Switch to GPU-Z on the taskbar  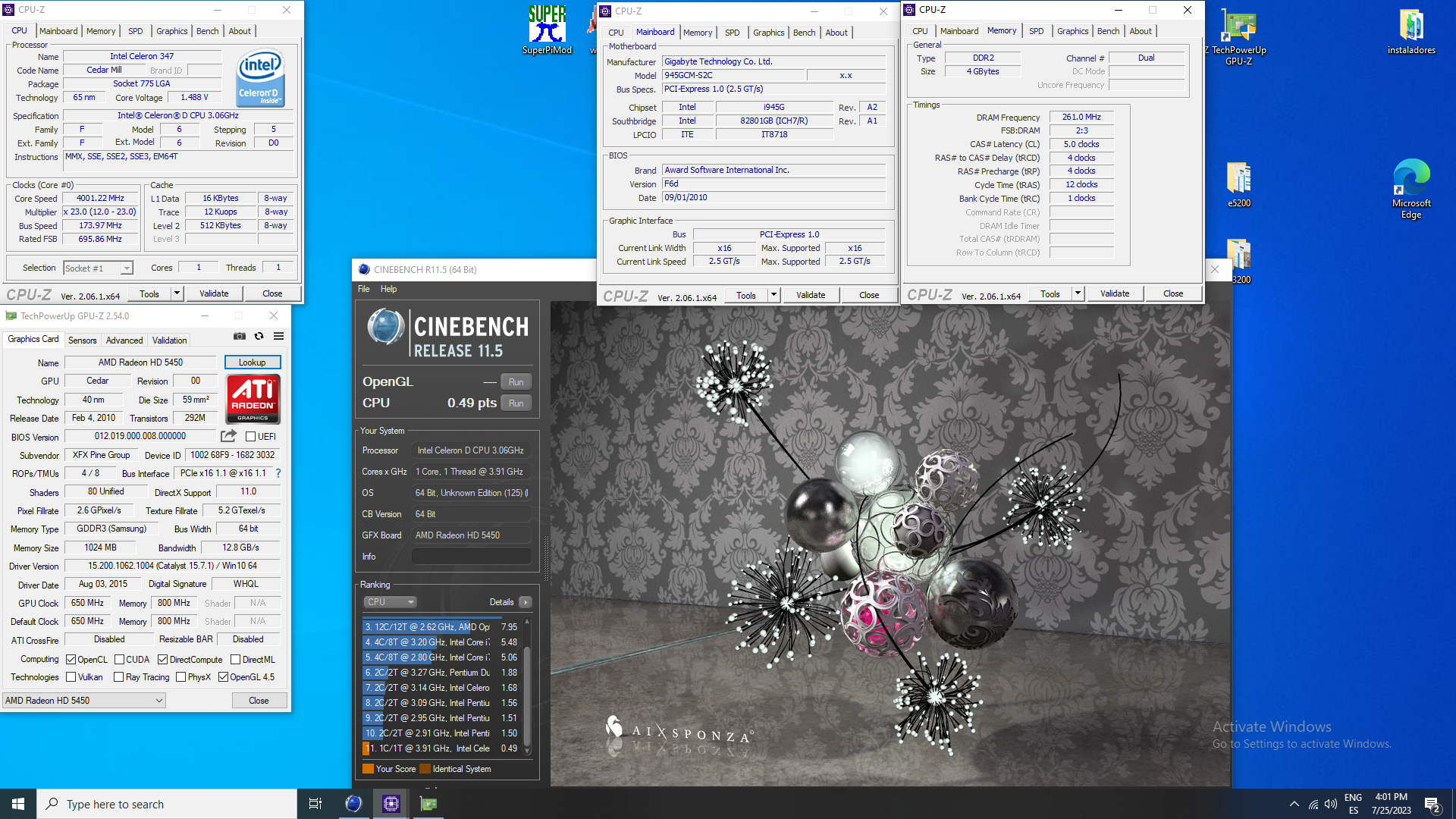(x=428, y=804)
